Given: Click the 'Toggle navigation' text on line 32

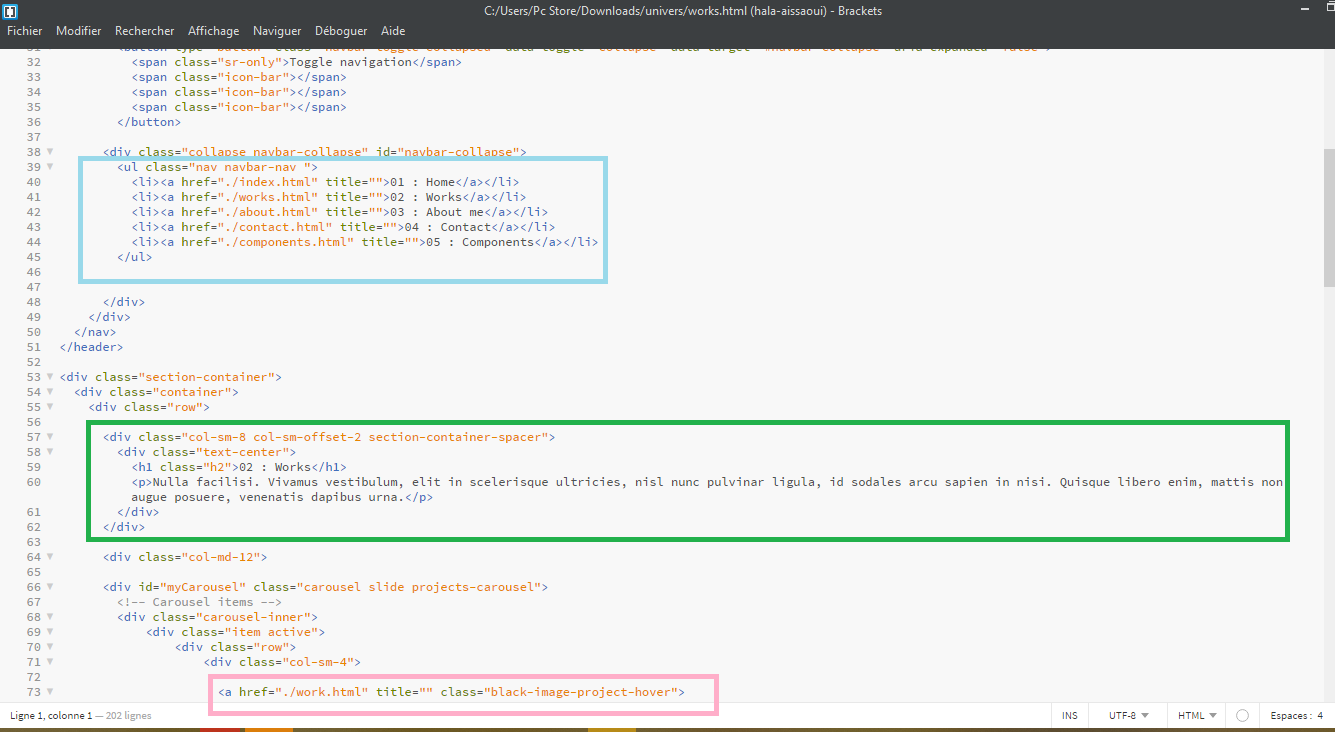Looking at the screenshot, I should click(351, 62).
